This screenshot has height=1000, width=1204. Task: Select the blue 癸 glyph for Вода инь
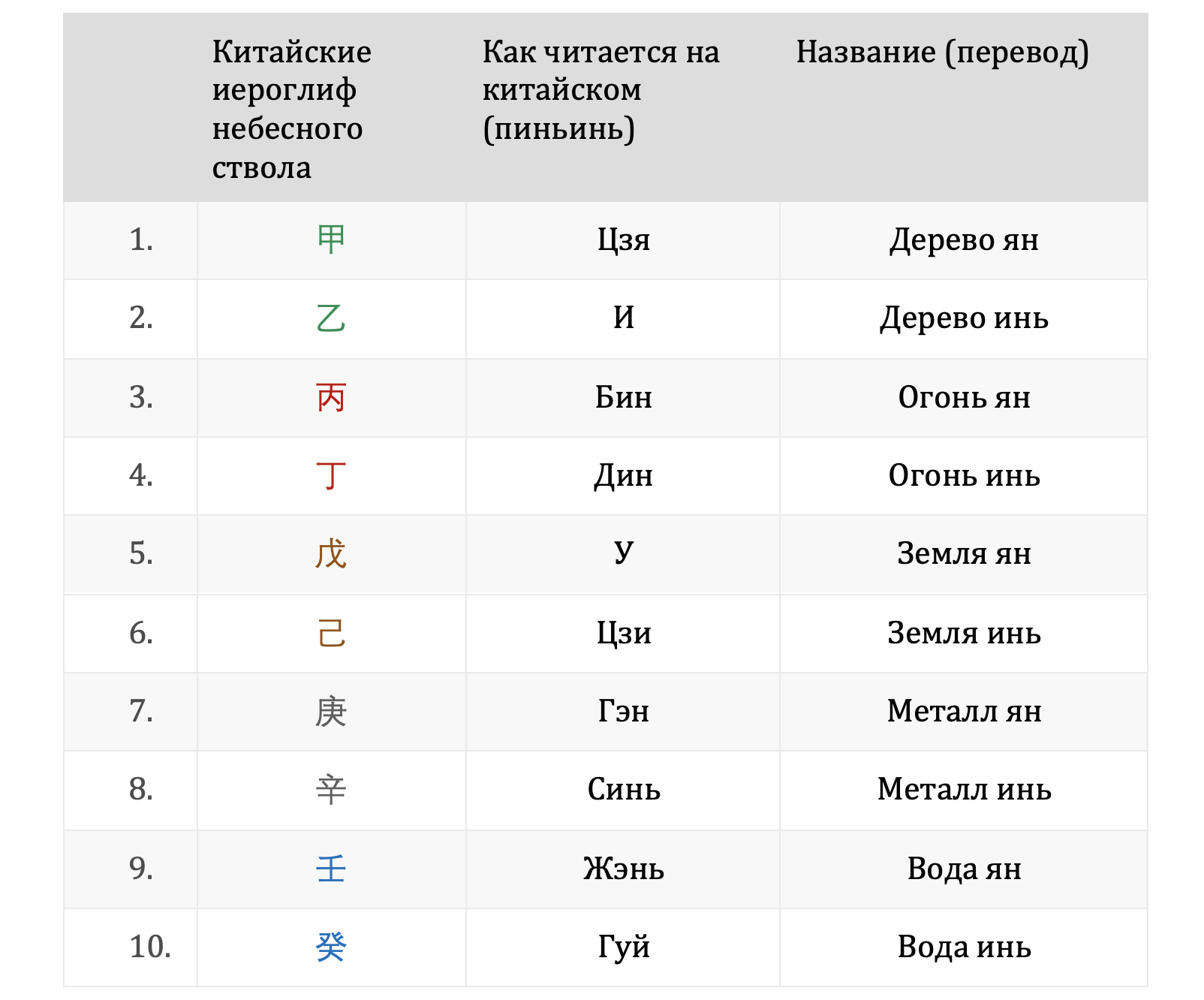tap(331, 947)
